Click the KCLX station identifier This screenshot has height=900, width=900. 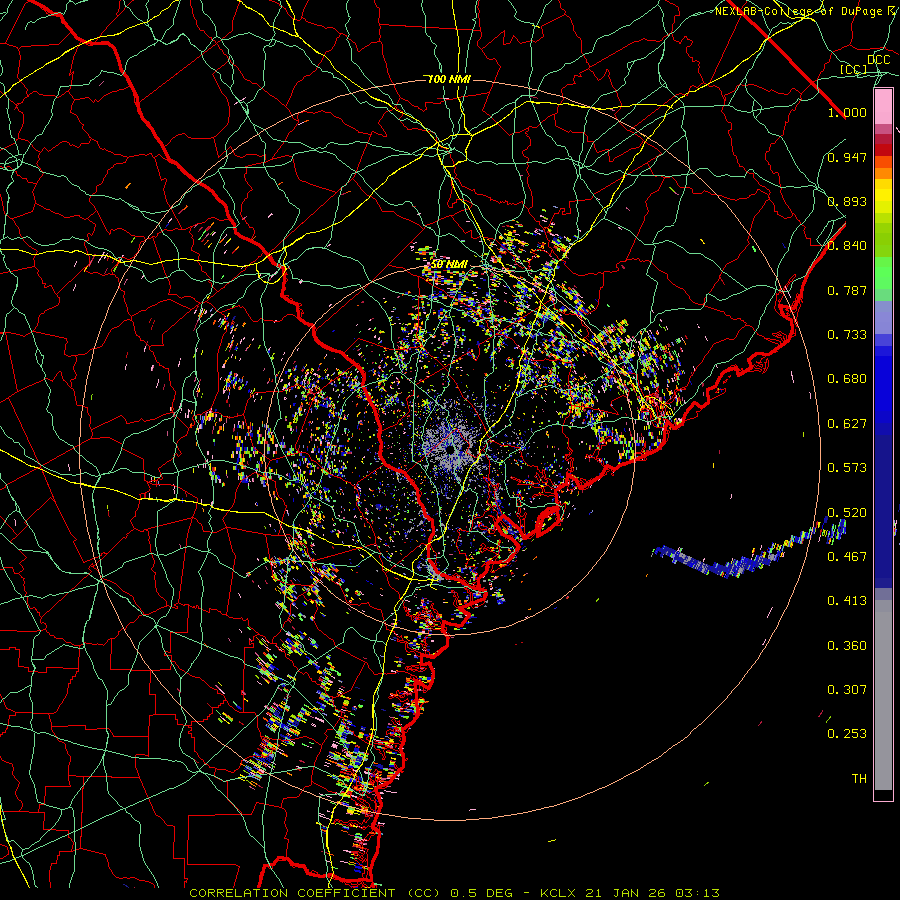(x=559, y=893)
